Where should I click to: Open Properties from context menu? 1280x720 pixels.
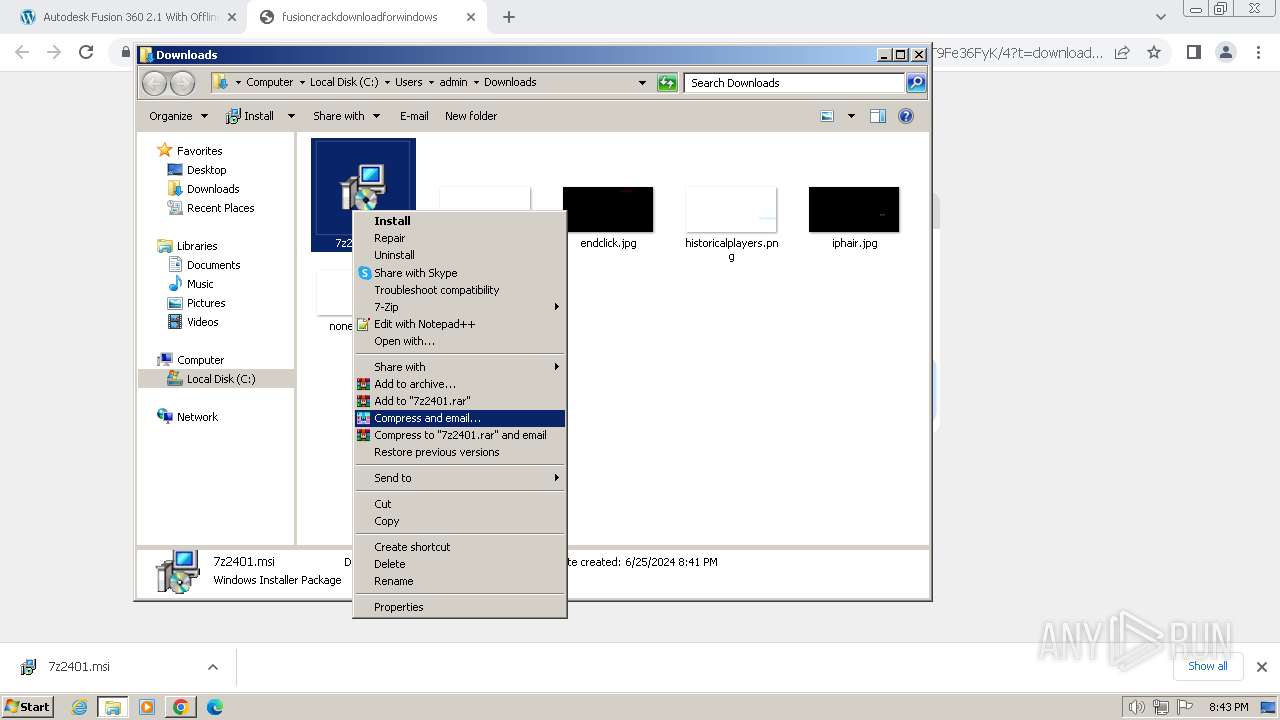point(460,607)
